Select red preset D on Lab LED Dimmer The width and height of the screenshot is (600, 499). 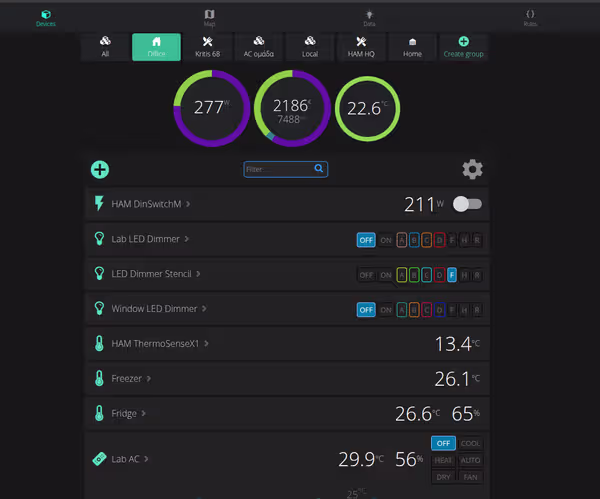[439, 240]
